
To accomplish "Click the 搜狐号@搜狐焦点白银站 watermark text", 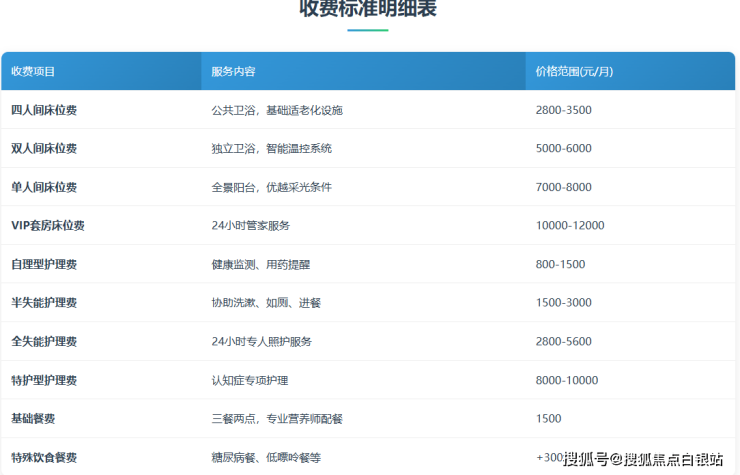I will pyautogui.click(x=643, y=459).
